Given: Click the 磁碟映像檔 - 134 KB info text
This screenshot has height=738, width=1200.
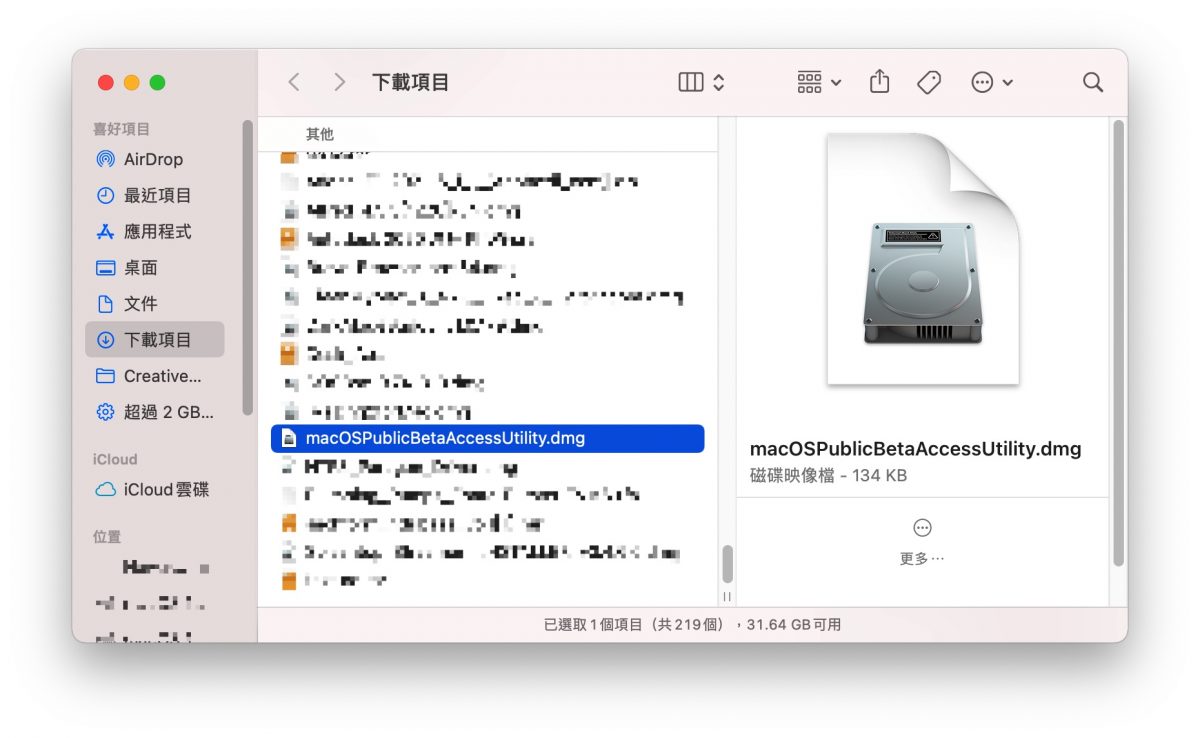Looking at the screenshot, I should coord(828,476).
